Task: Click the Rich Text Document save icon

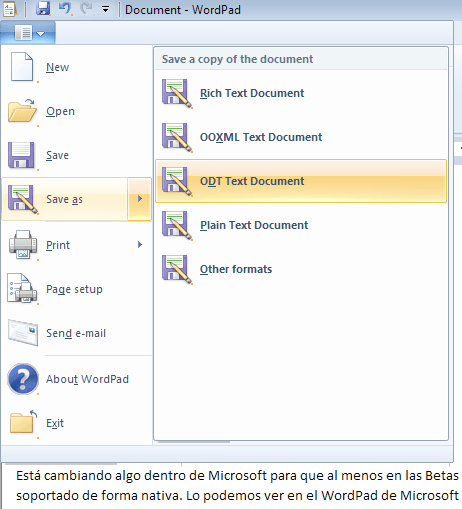Action: tap(177, 93)
